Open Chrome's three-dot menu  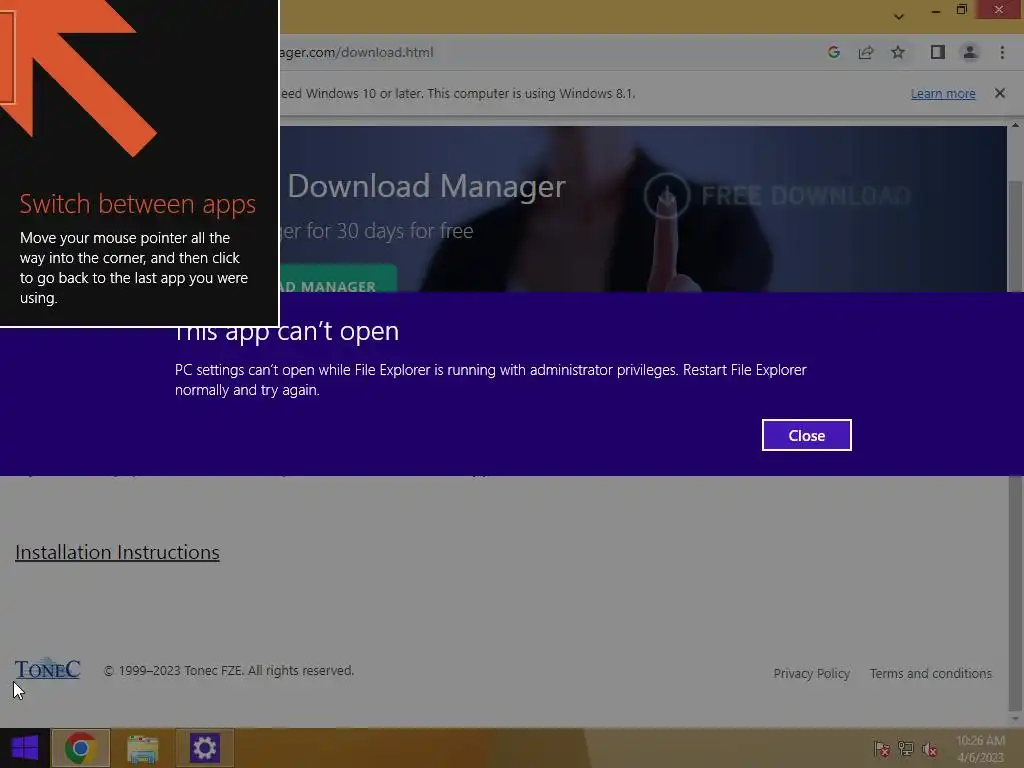1002,52
